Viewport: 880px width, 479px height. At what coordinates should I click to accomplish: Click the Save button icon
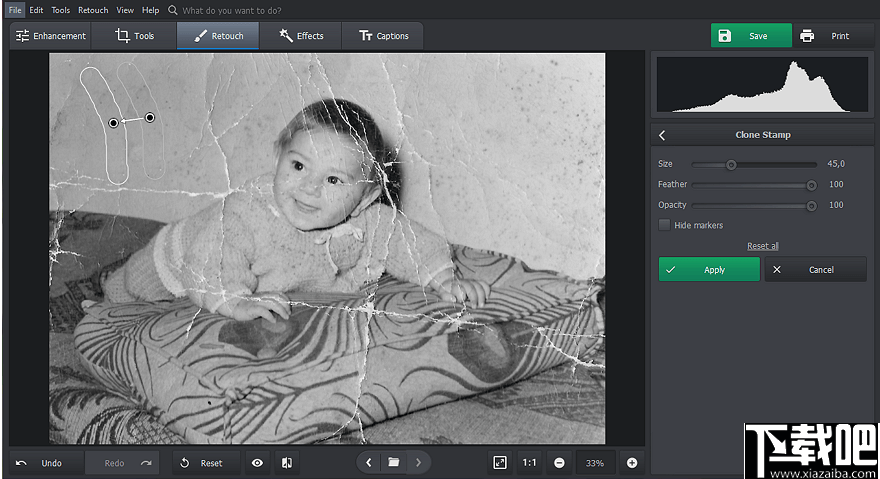tap(725, 36)
